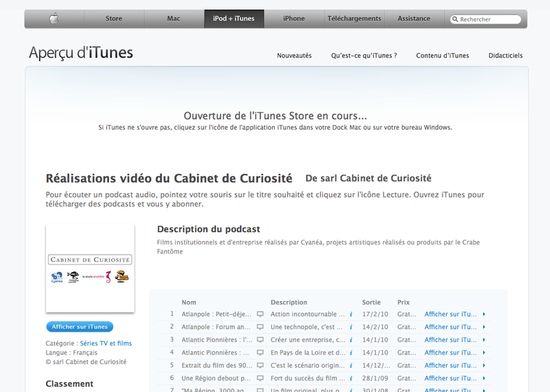Click the Description column header
Image resolution: width=550 pixels, height=392 pixels.
pos(289,302)
